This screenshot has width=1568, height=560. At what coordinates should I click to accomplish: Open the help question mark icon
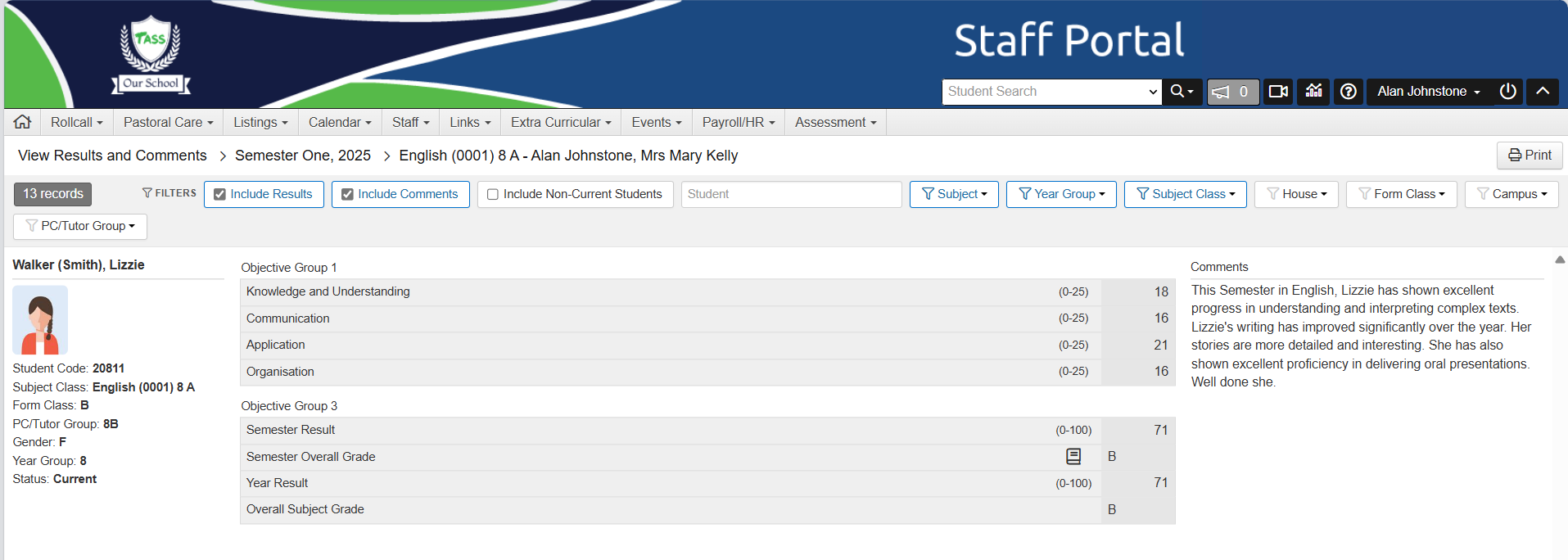(1349, 92)
